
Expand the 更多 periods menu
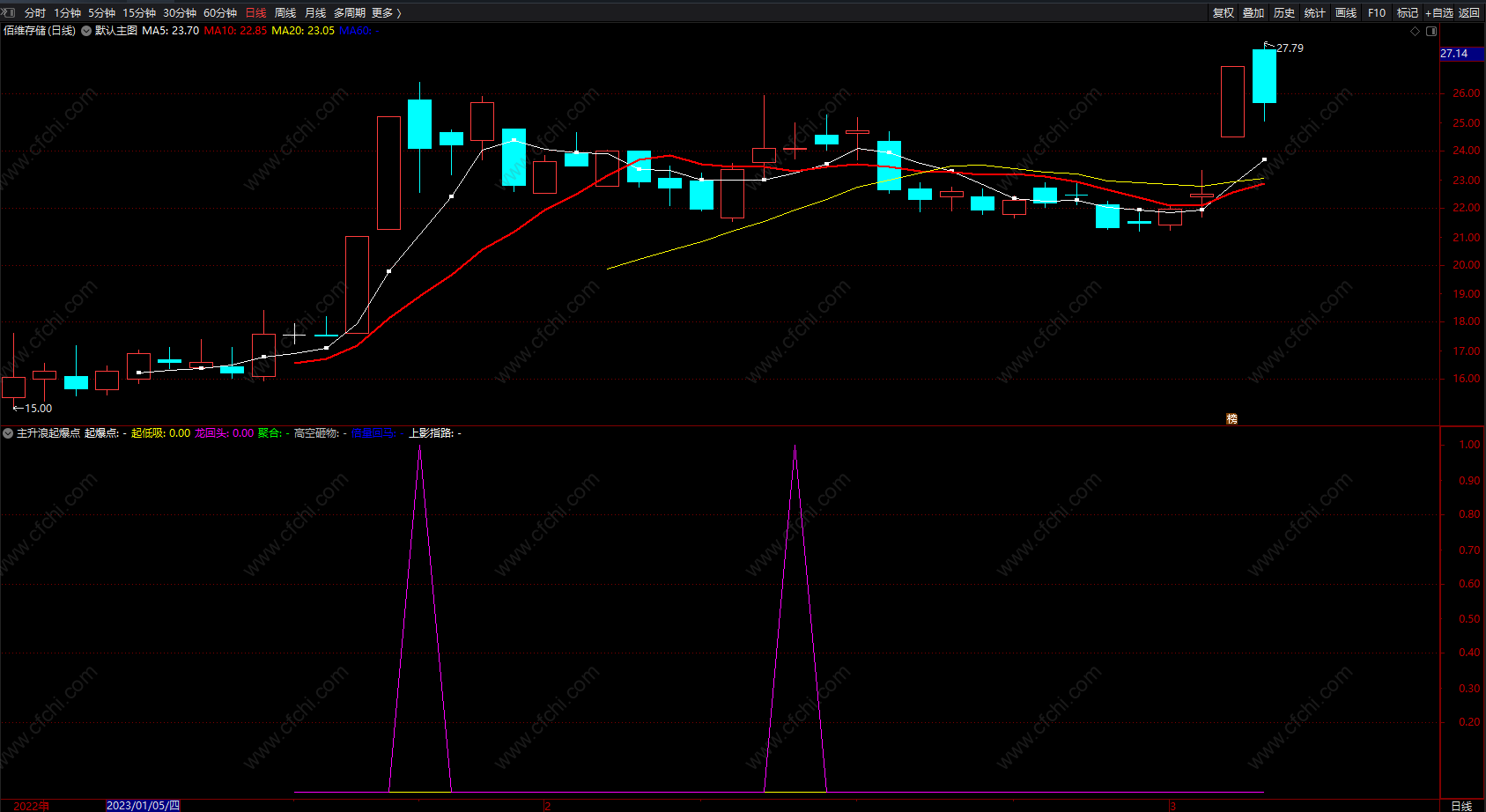pos(387,12)
